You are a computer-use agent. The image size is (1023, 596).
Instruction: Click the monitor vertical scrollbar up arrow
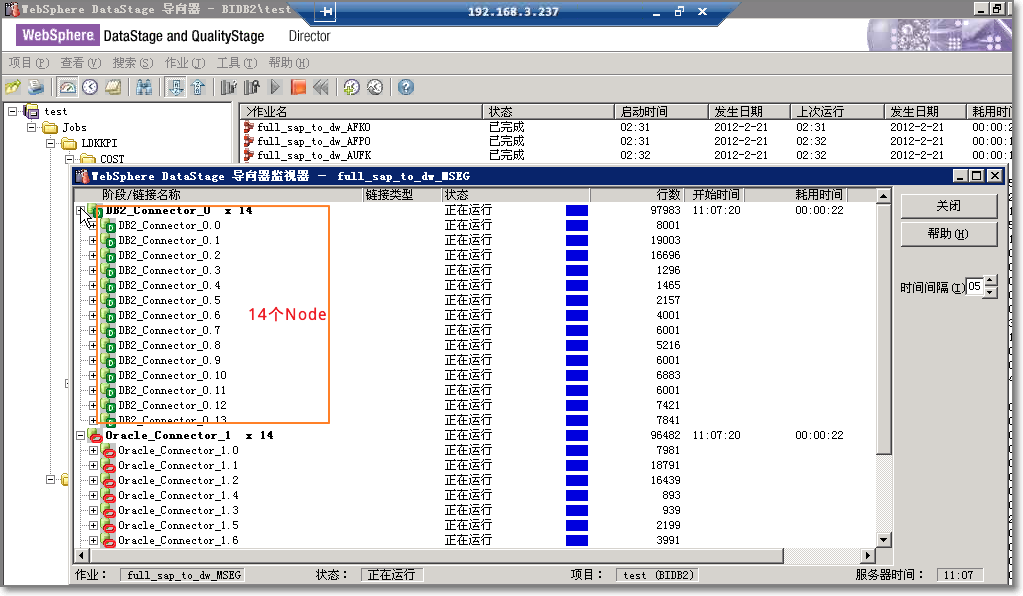pyautogui.click(x=883, y=196)
